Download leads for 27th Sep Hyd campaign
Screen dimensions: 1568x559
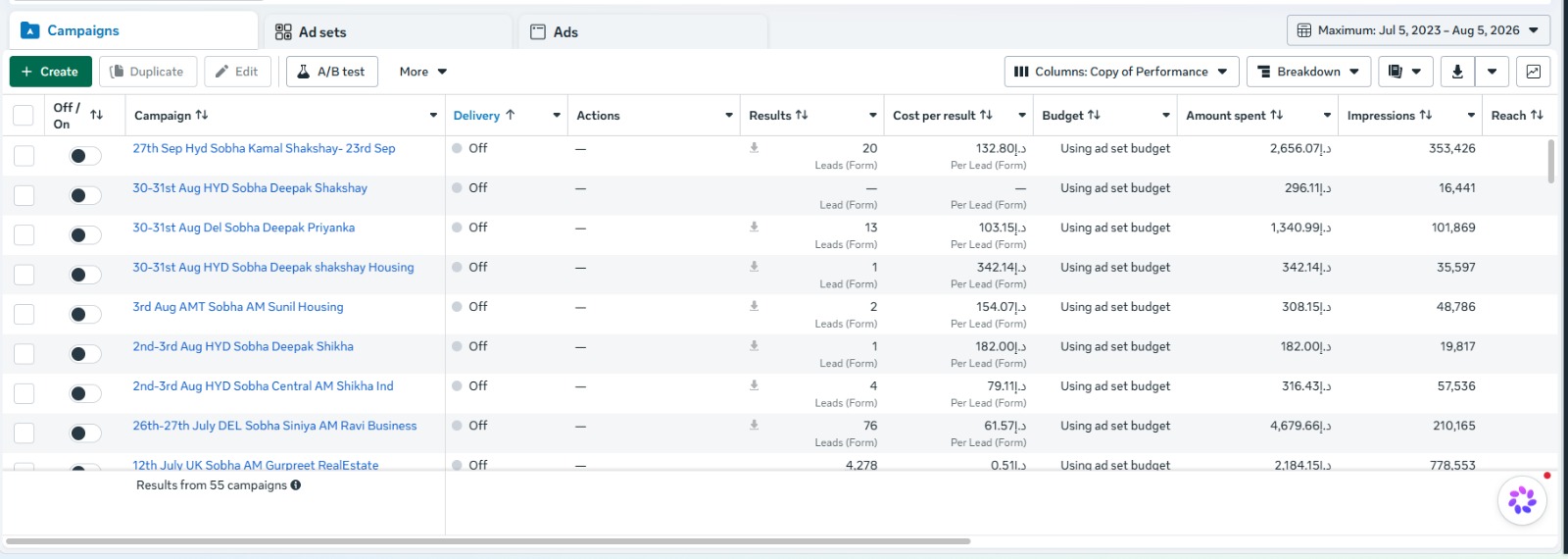point(754,148)
